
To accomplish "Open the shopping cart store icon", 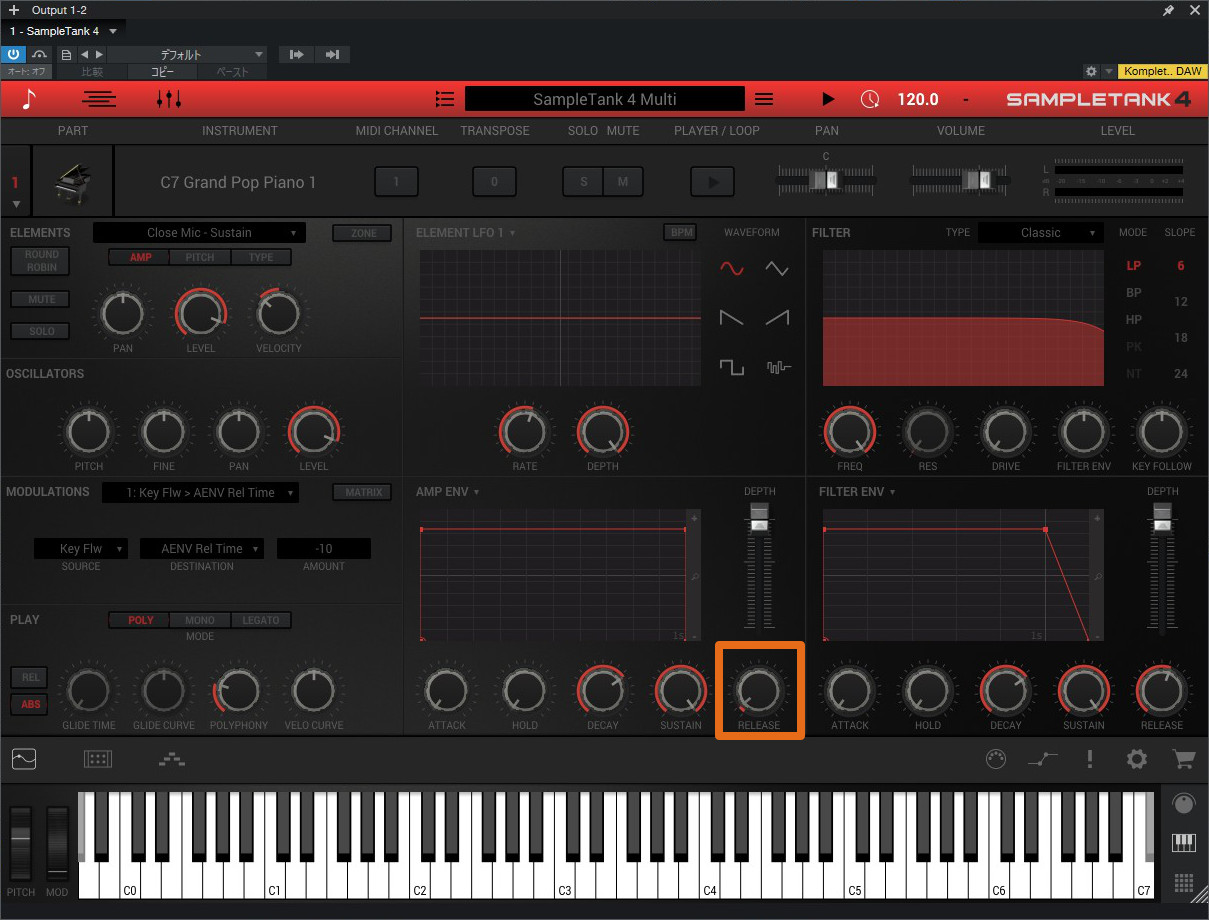I will [x=1184, y=759].
